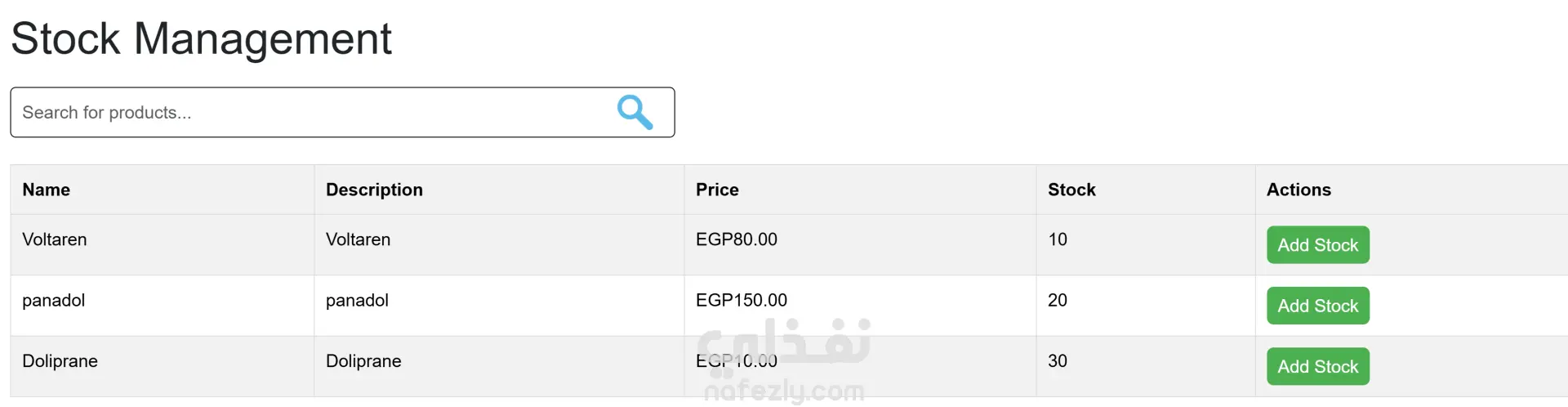
Task: Click the Name column header
Action: (47, 190)
